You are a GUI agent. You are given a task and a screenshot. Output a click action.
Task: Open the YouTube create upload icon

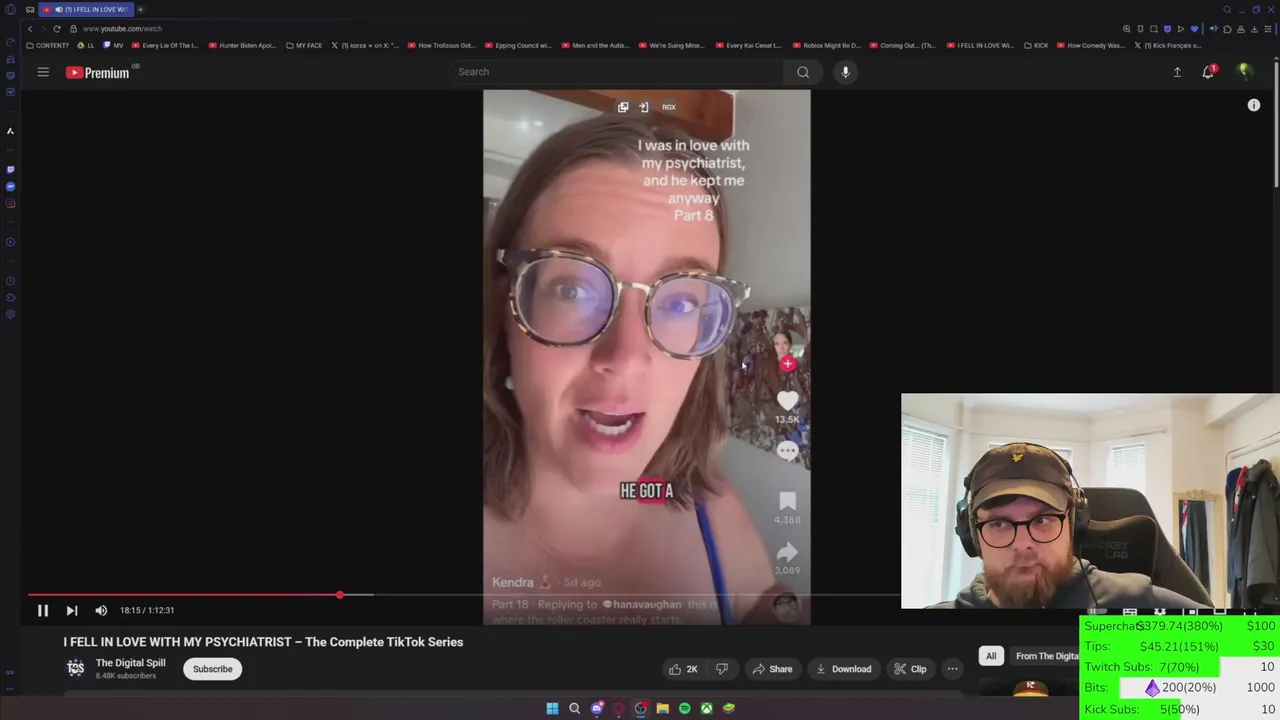pos(1177,72)
